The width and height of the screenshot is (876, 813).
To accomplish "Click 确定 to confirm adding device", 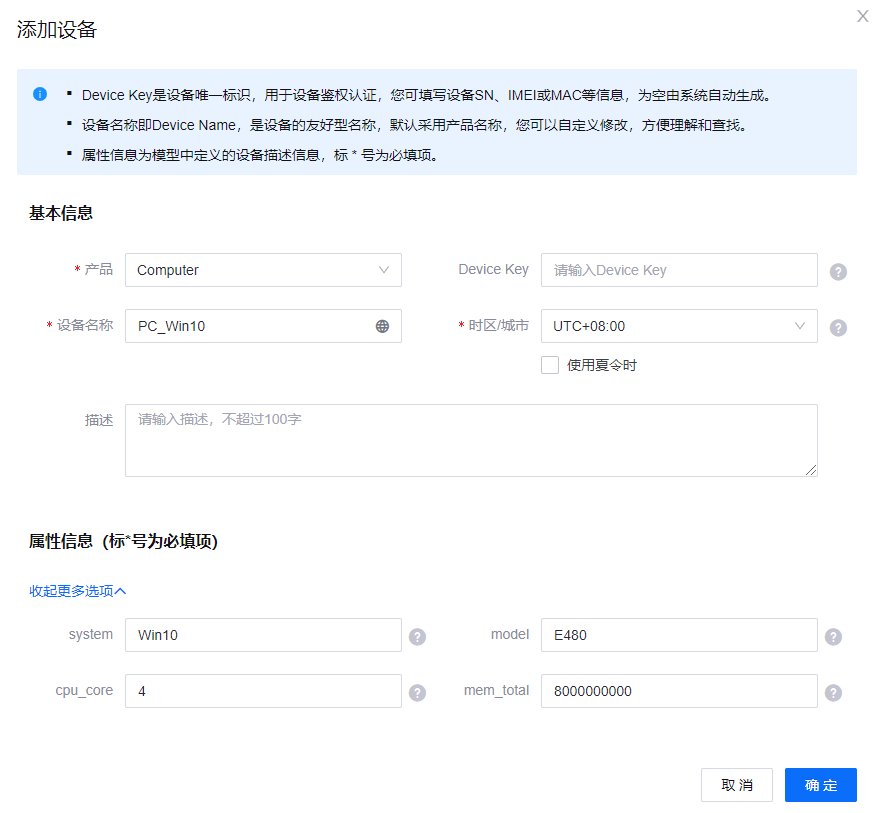I will click(820, 785).
